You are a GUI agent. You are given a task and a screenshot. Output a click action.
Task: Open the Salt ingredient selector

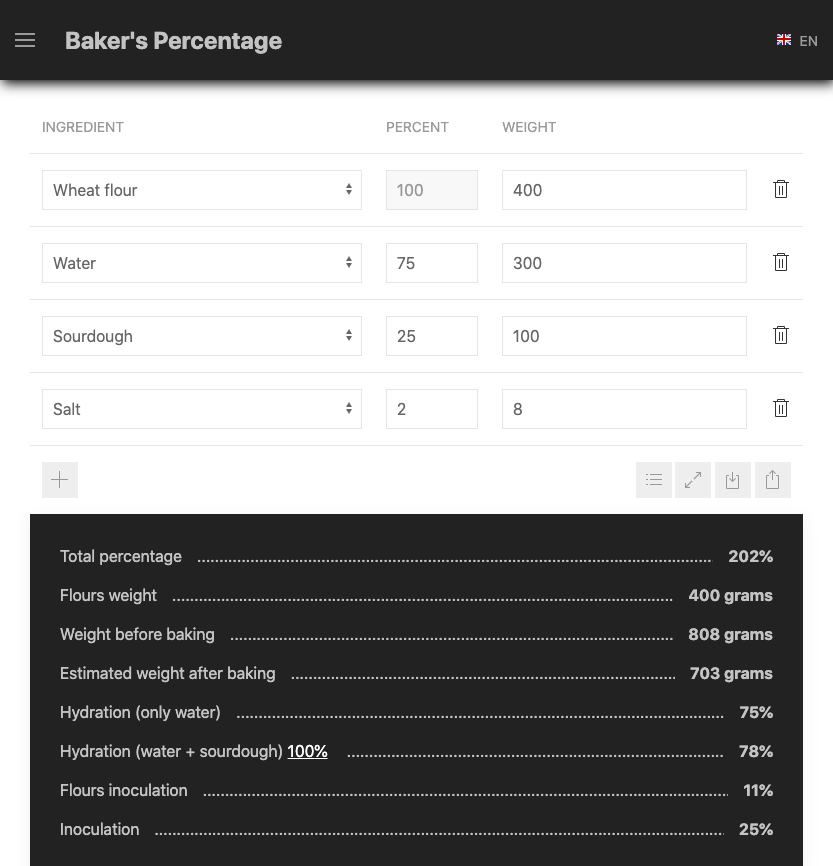pos(202,409)
